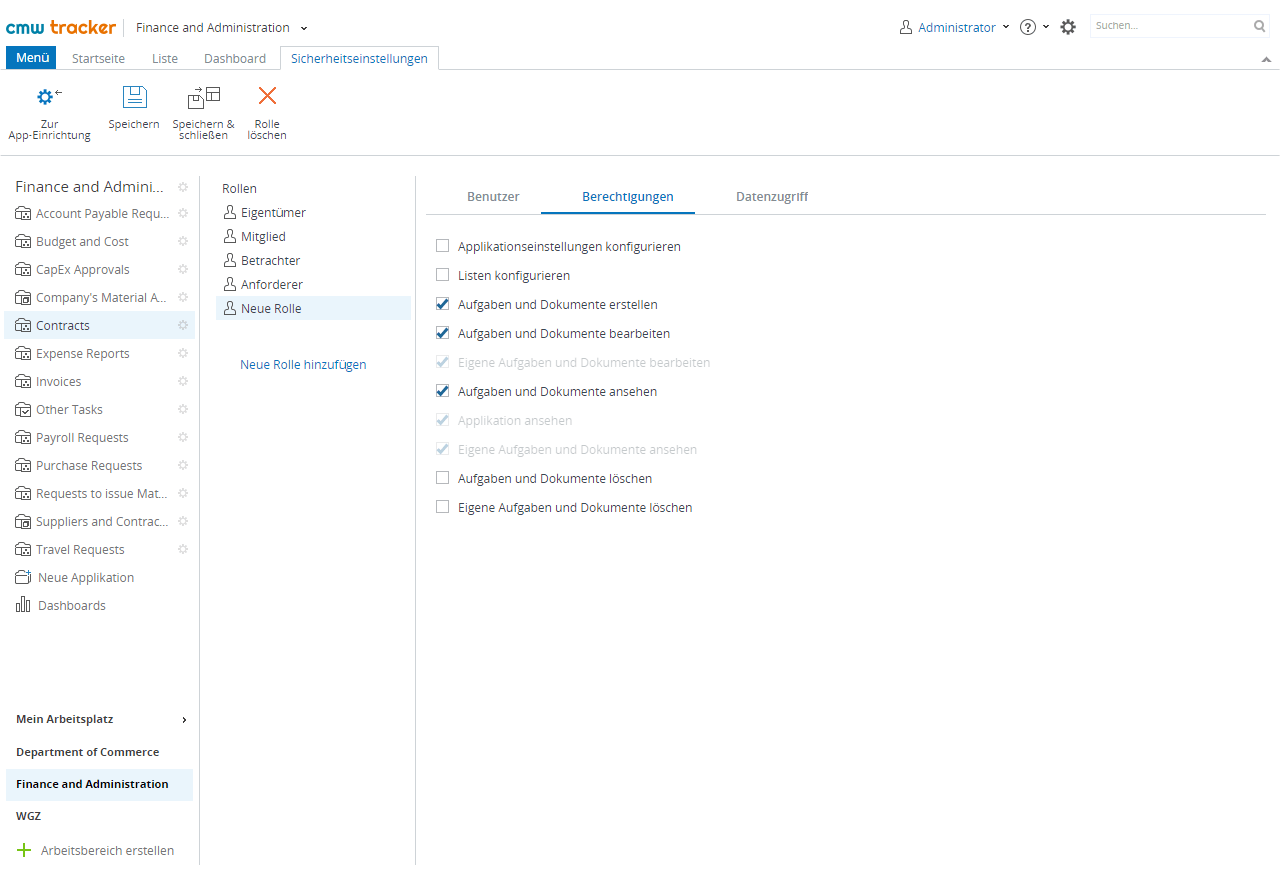Open the help question mark icon
Screen dimensions: 1280x875
pyautogui.click(x=1027, y=27)
